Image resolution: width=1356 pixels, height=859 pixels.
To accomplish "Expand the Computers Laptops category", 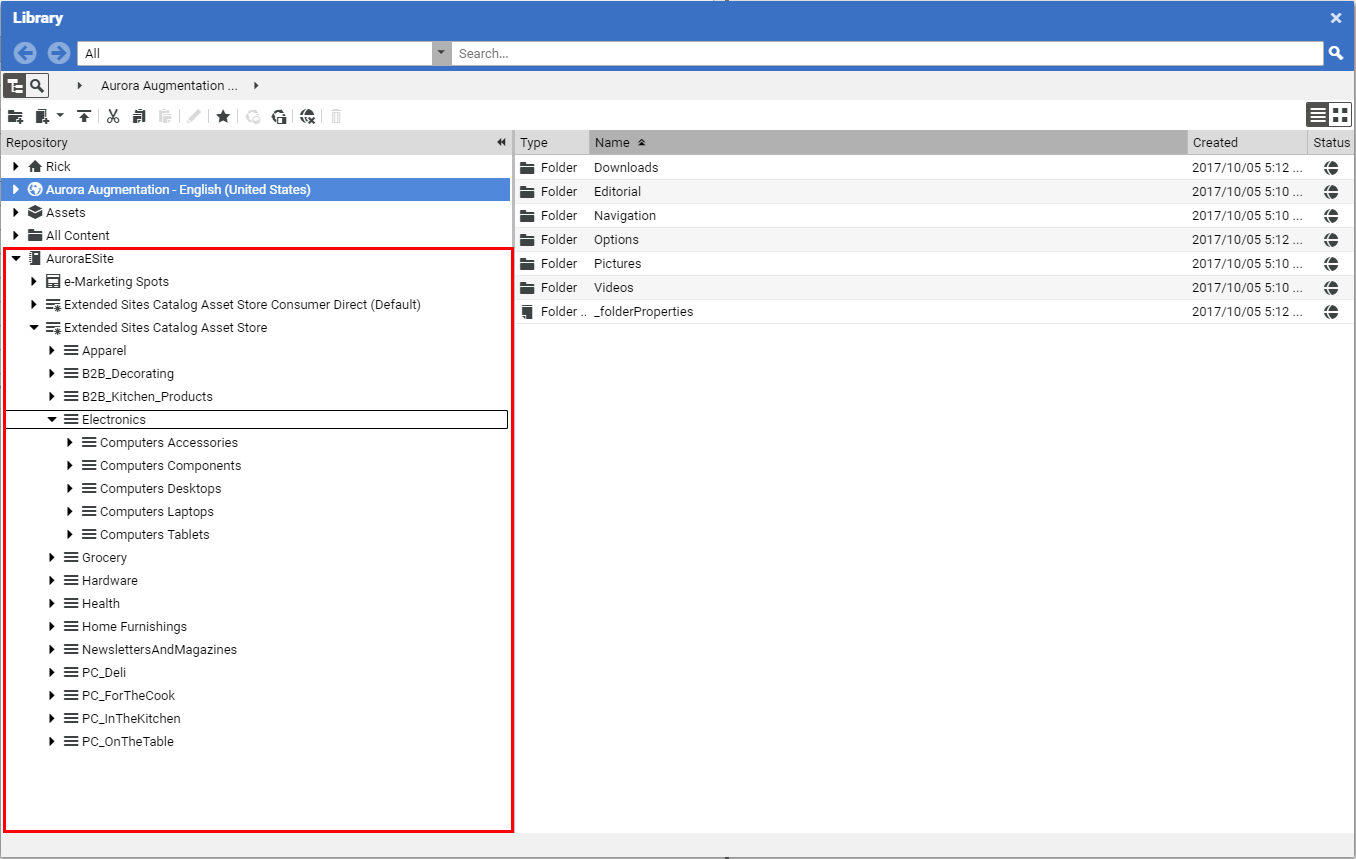I will (x=69, y=511).
